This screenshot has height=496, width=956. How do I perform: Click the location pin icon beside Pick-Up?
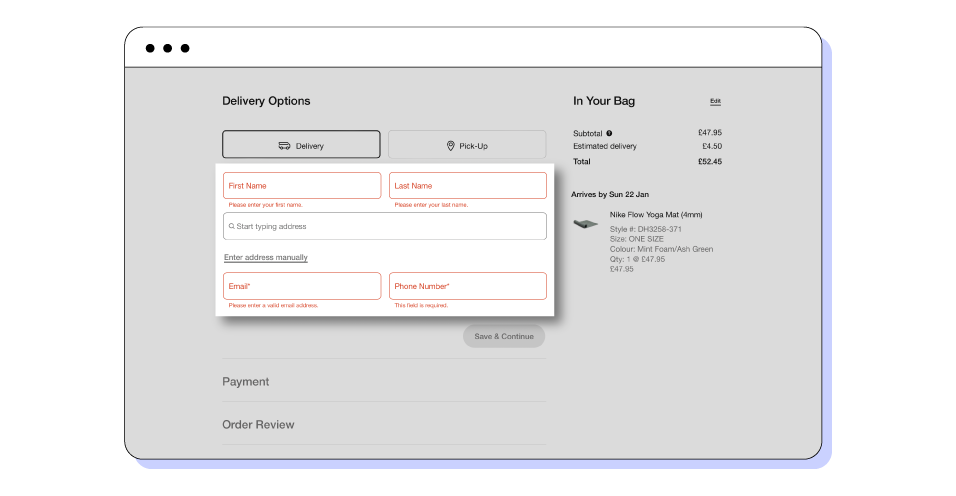451,145
